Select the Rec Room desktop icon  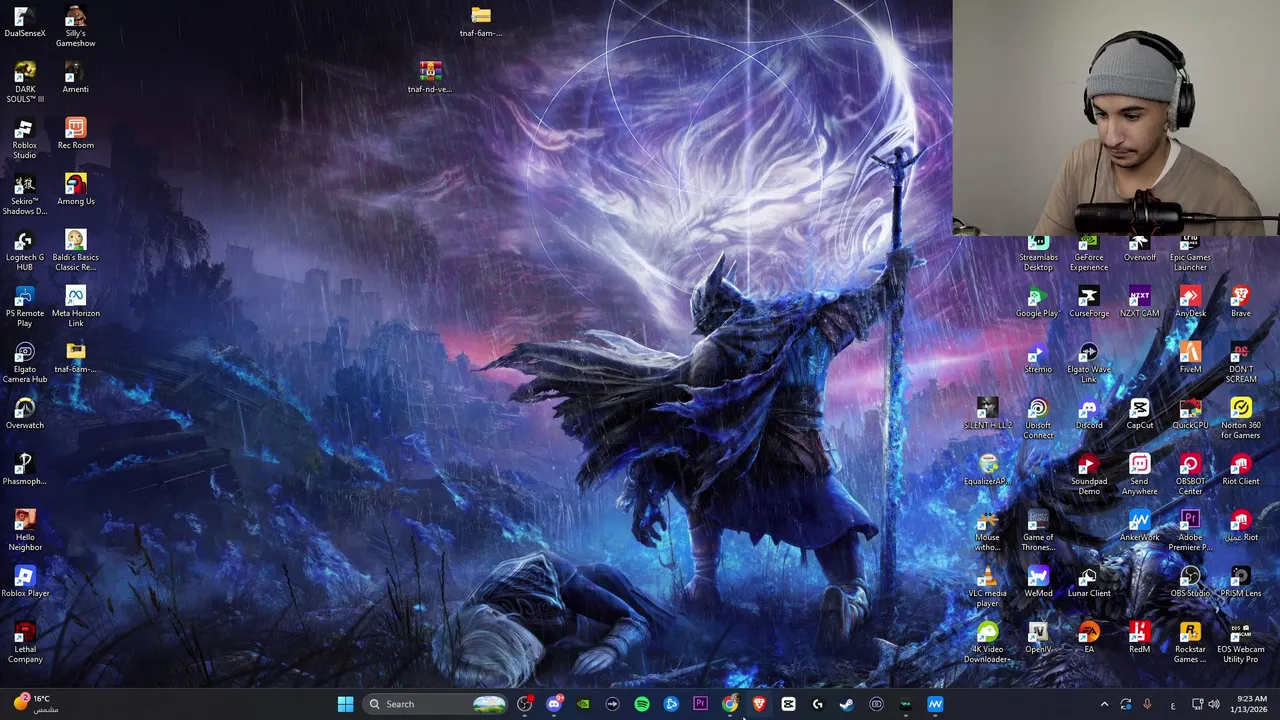[75, 134]
